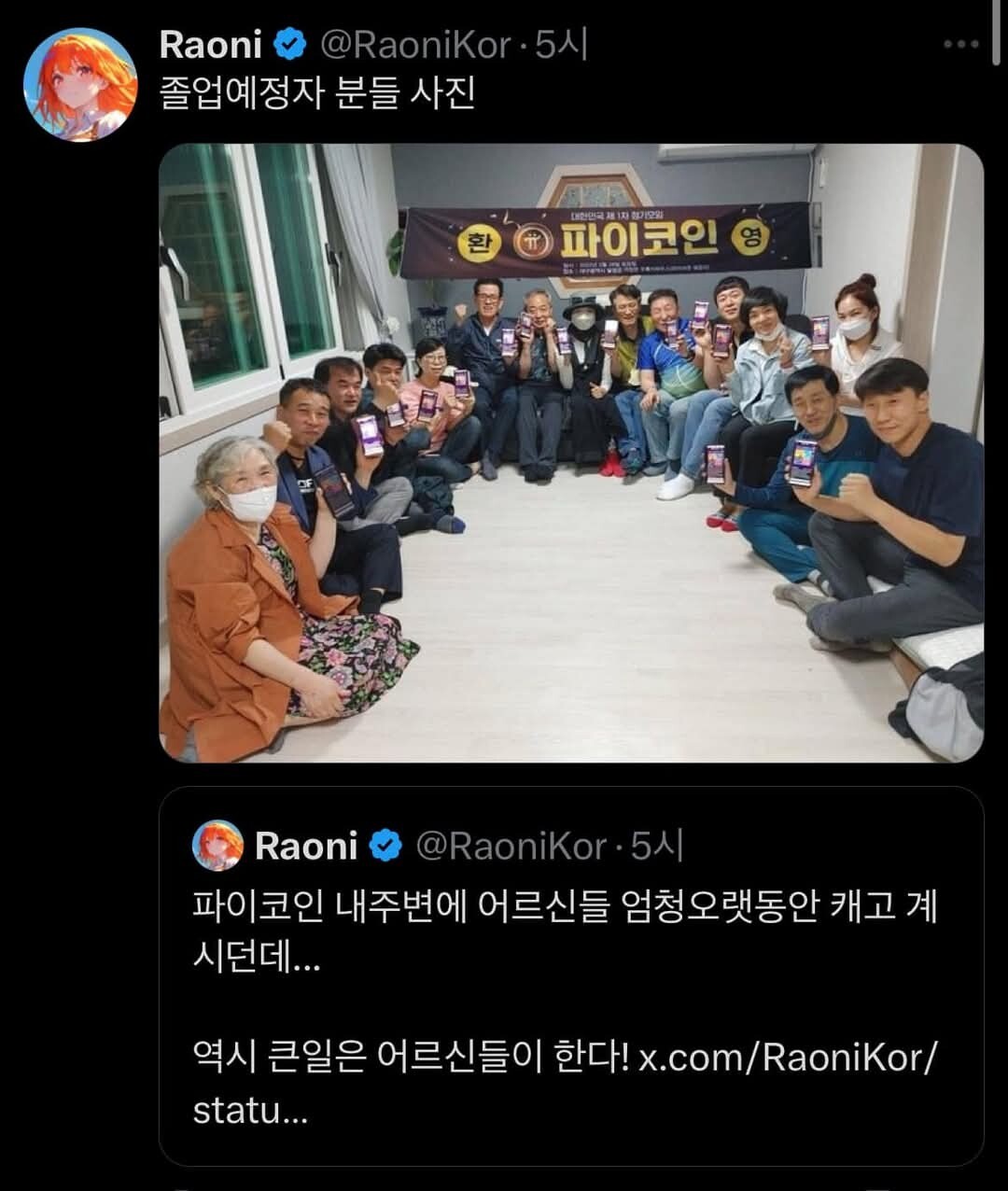Open the top @RaoniKor handle
The width and height of the screenshot is (1008, 1191).
point(416,45)
